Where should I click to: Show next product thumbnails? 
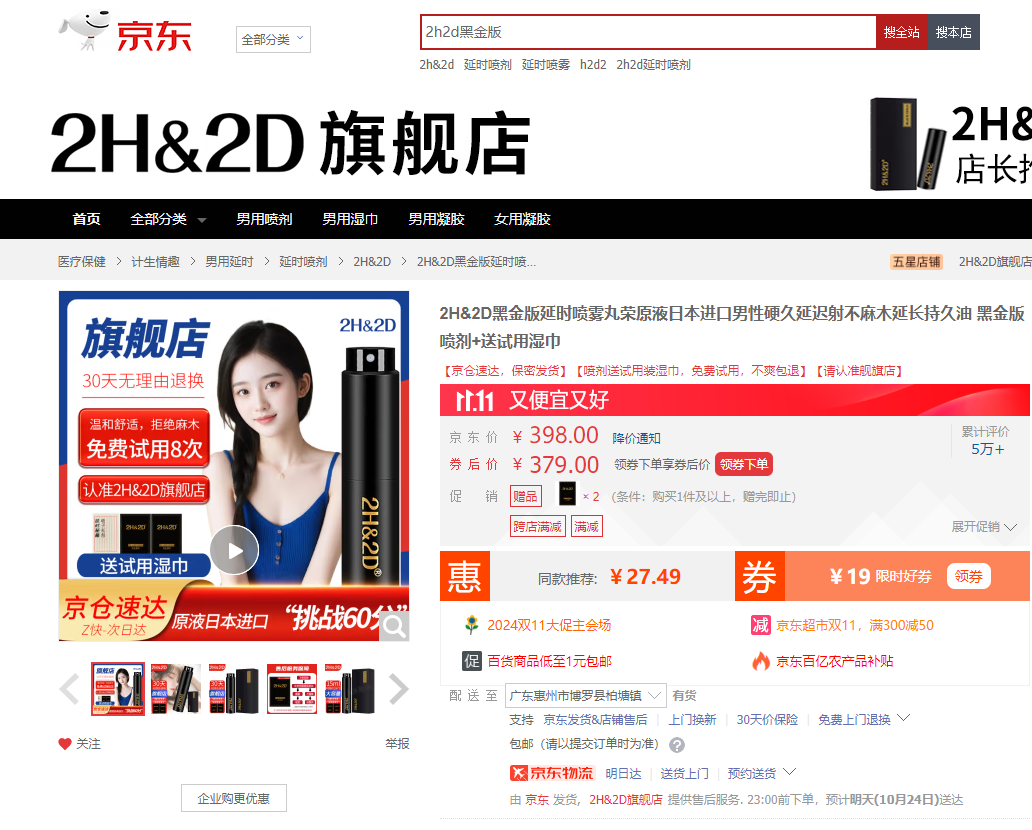pyautogui.click(x=398, y=689)
